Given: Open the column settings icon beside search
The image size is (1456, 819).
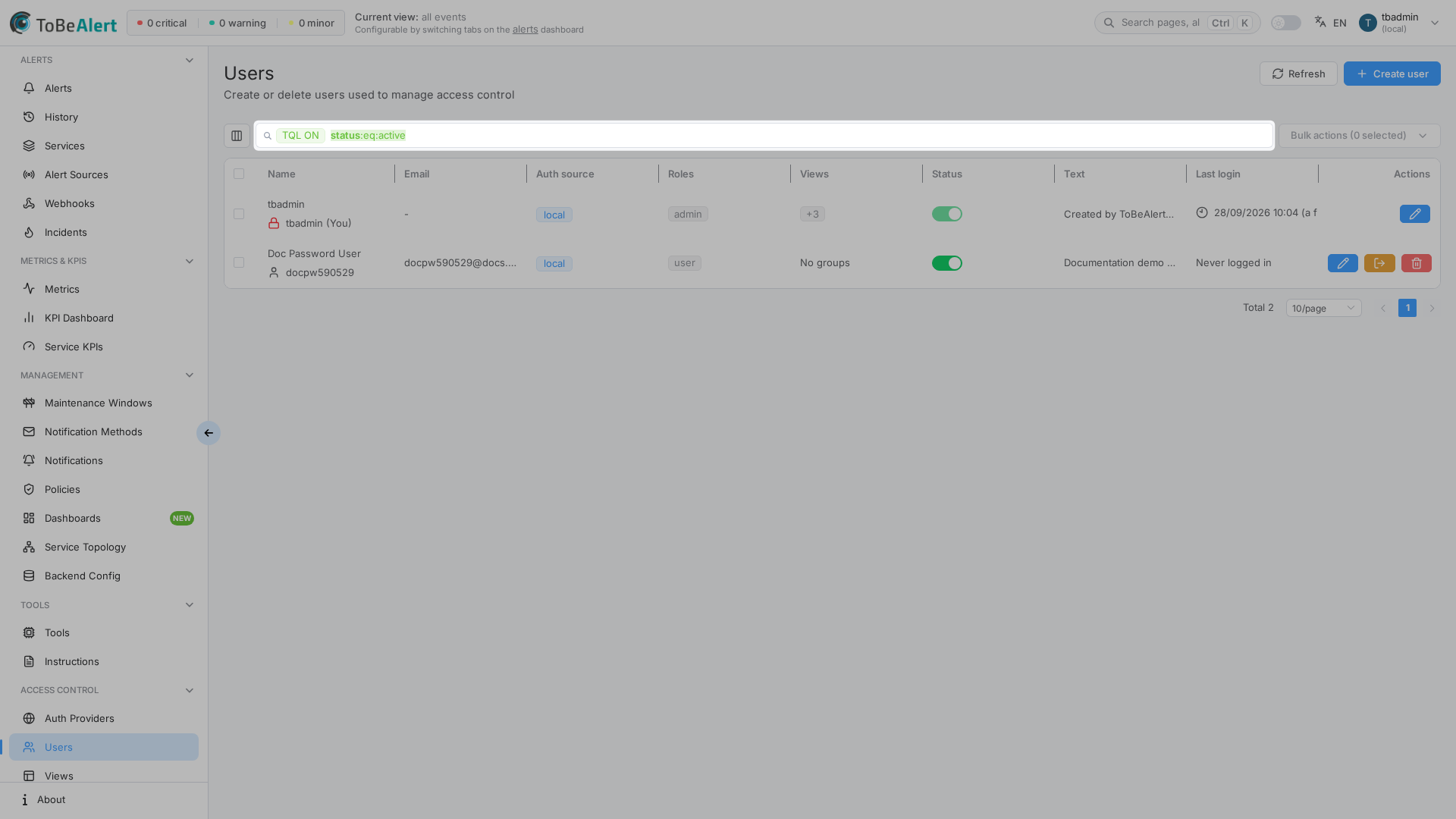Looking at the screenshot, I should [x=237, y=136].
